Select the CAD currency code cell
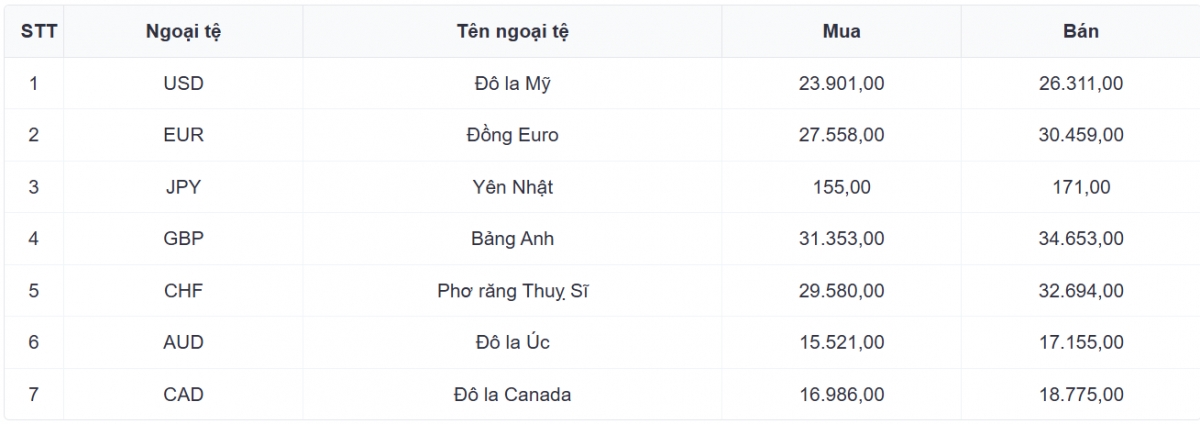The height and width of the screenshot is (424, 1200). point(183,395)
